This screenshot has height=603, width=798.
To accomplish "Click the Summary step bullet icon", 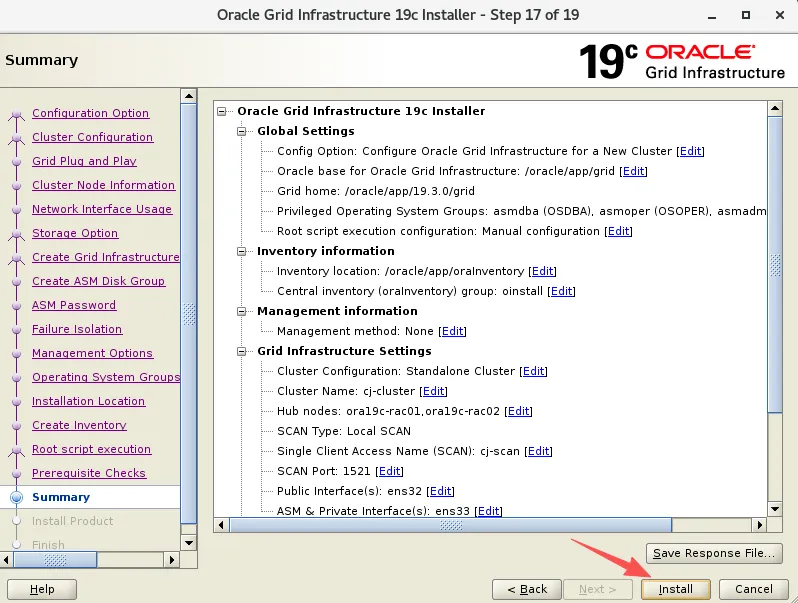I will tap(16, 497).
